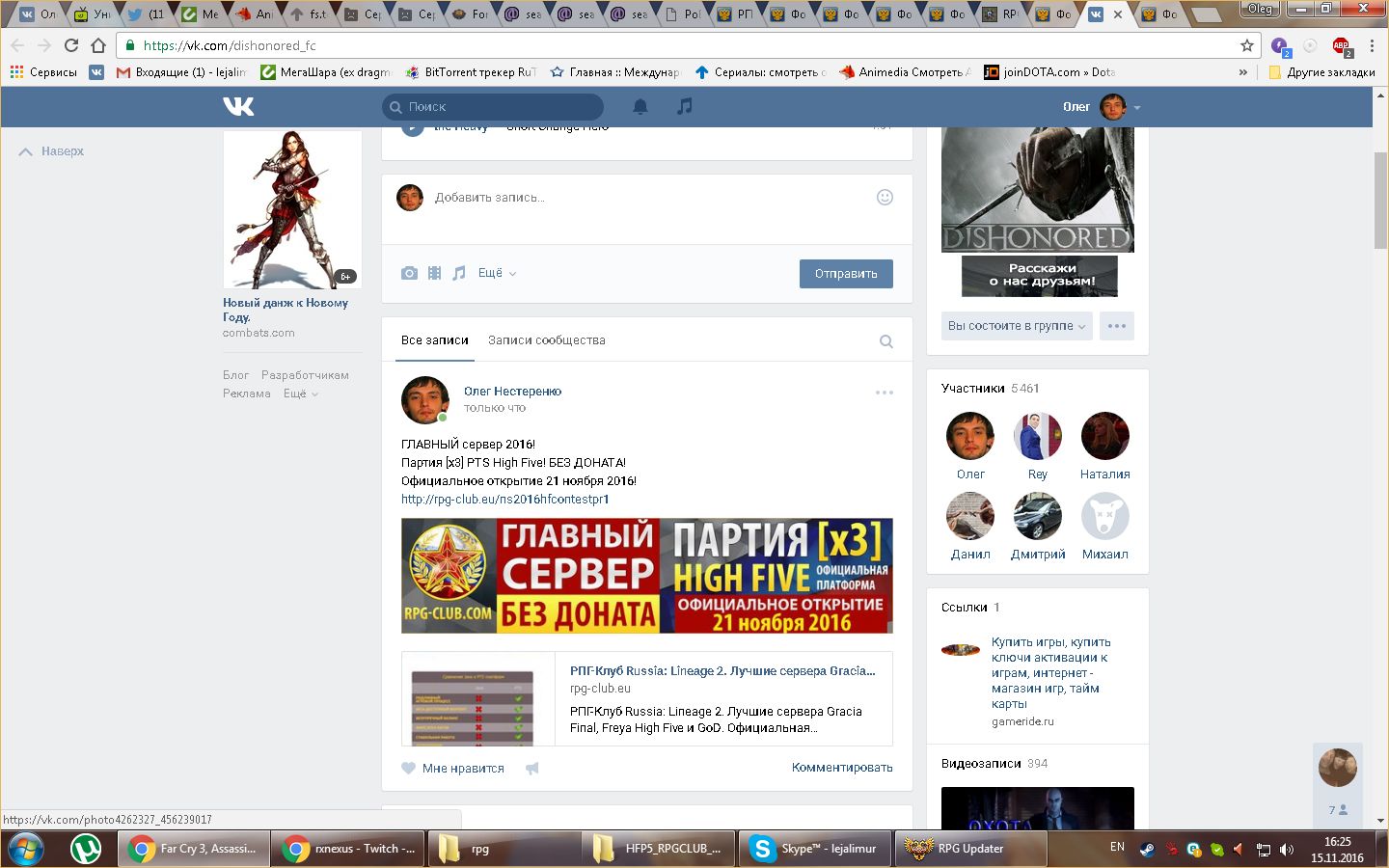The image size is (1389, 868).
Task: Open RPG Updater in taskbar
Action: [x=971, y=849]
